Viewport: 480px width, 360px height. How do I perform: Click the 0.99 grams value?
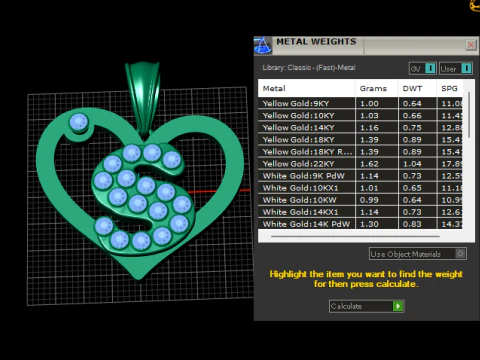[x=369, y=200]
